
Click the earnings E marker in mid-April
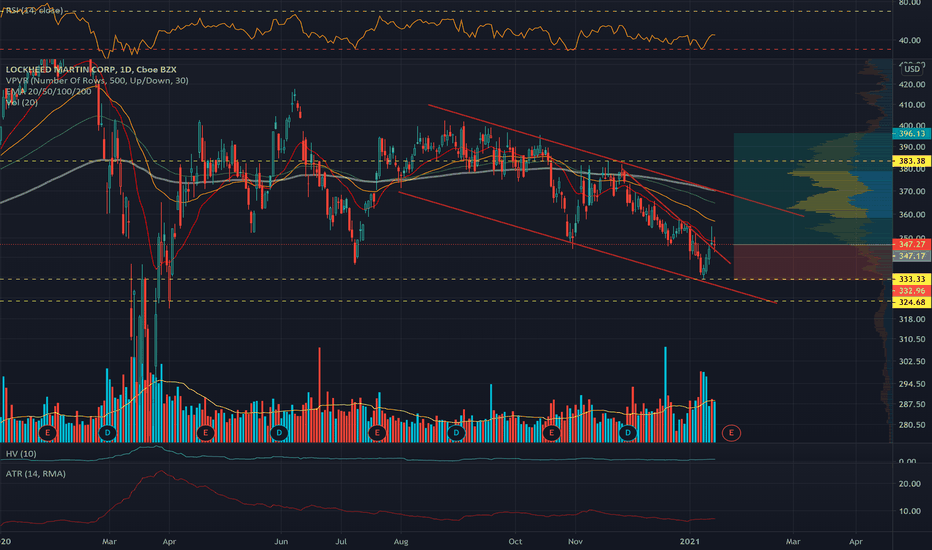point(205,432)
